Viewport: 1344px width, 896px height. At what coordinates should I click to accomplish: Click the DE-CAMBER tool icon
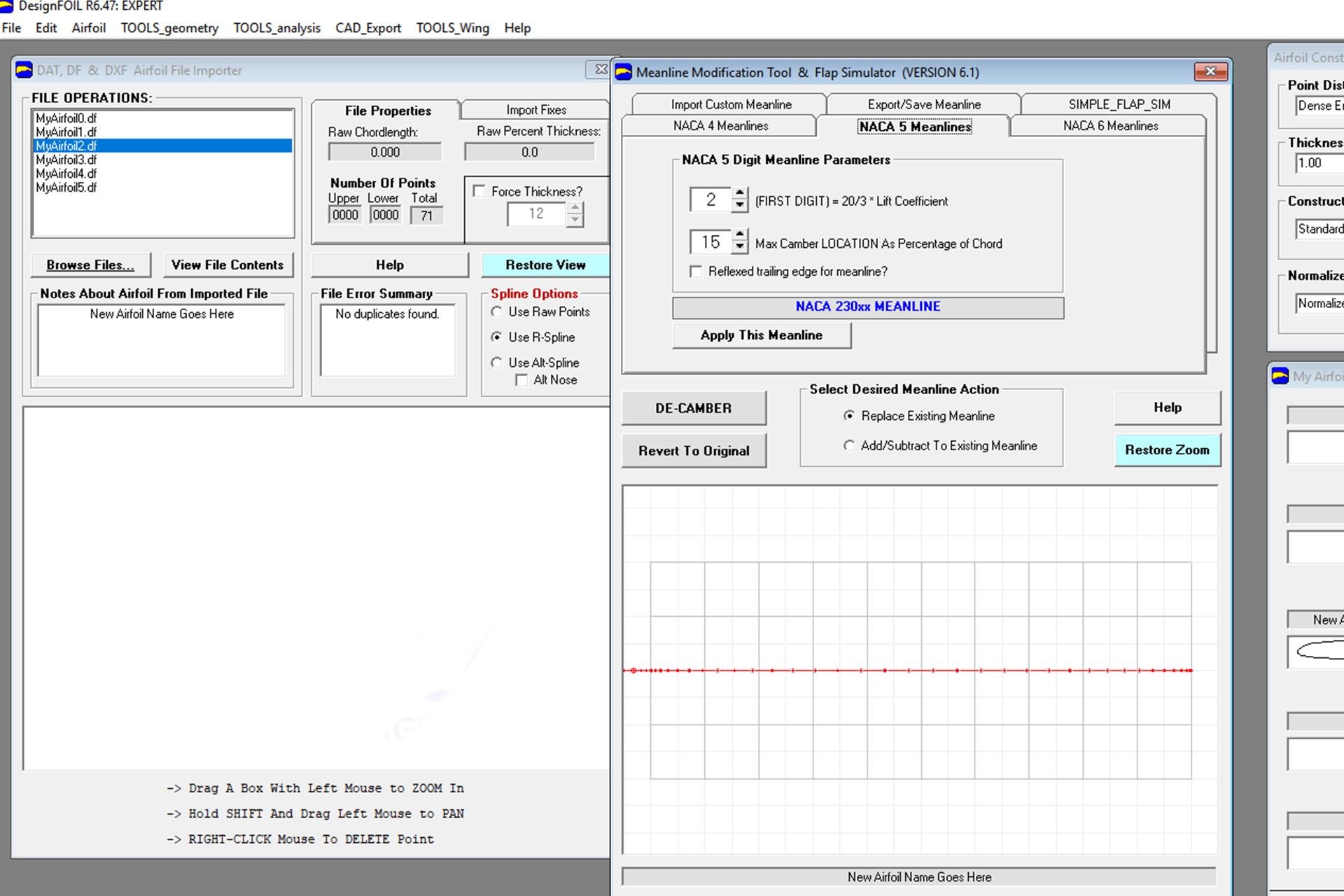(x=693, y=407)
